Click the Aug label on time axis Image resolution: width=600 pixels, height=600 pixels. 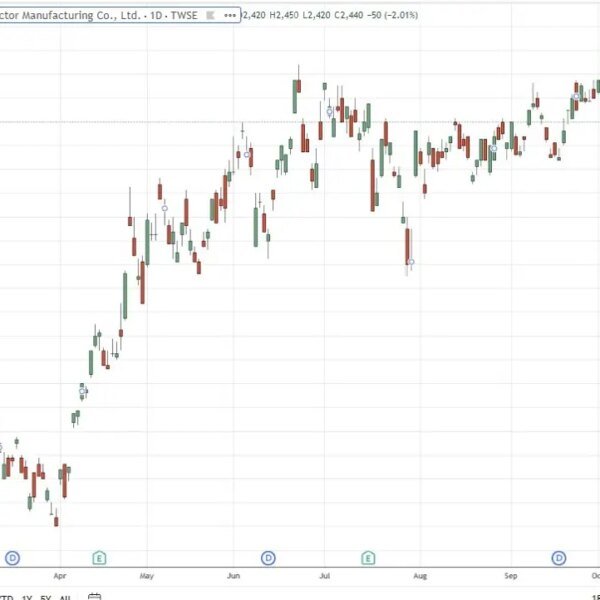pos(420,576)
